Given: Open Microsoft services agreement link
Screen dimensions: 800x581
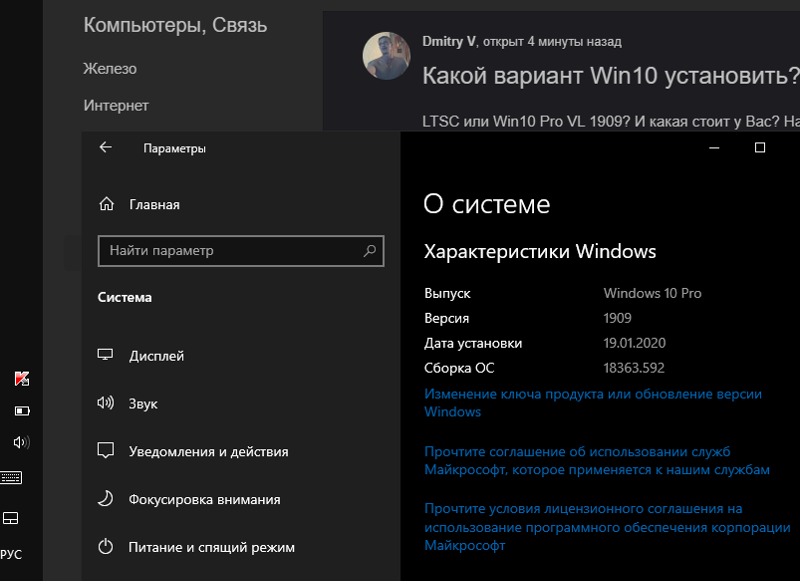Looking at the screenshot, I should coord(597,460).
